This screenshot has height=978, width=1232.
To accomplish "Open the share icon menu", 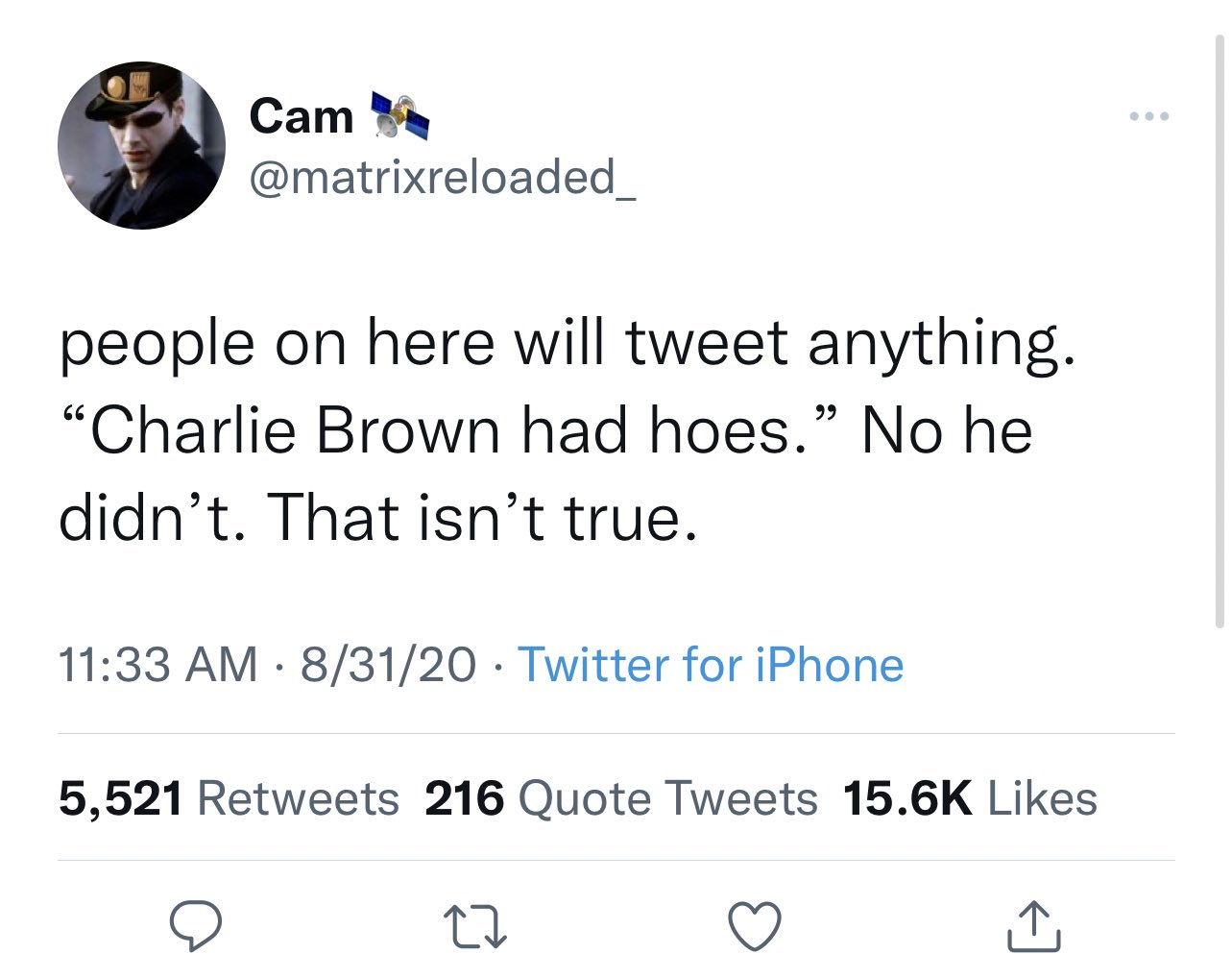I will pos(1034,925).
